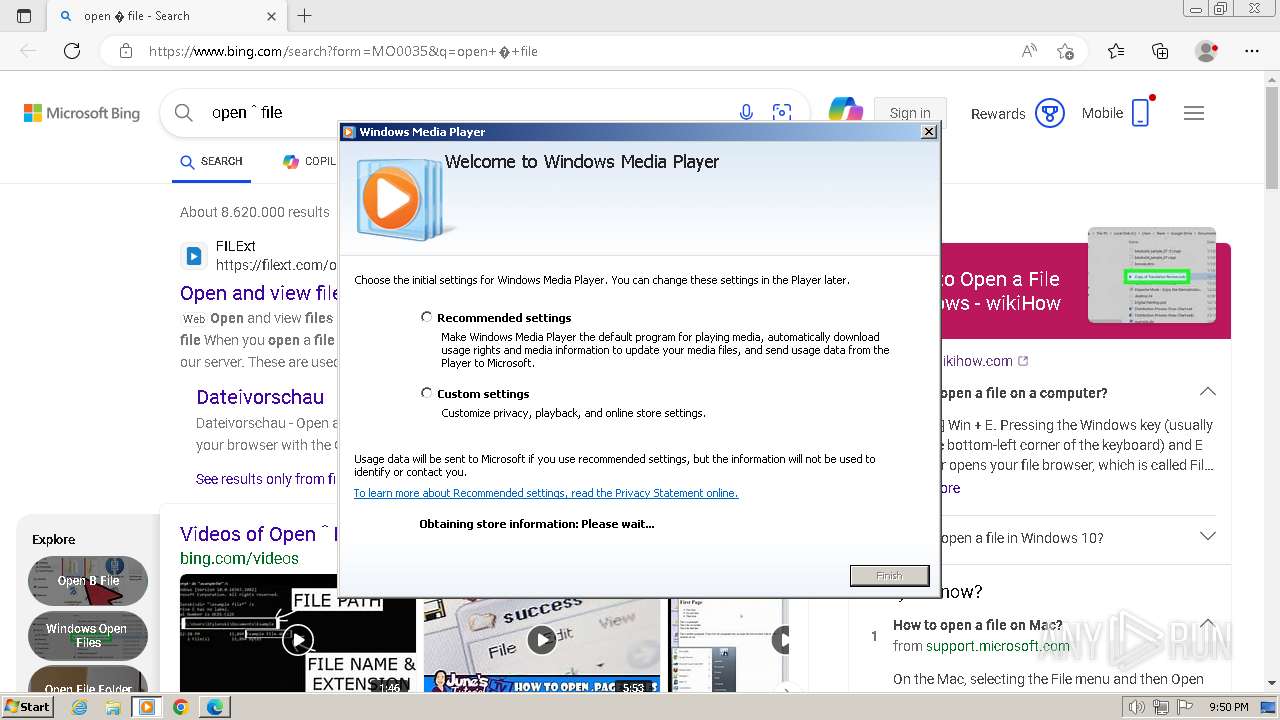This screenshot has width=1280, height=720.
Task: Open the Dateivorschau sub-link
Action: click(260, 397)
